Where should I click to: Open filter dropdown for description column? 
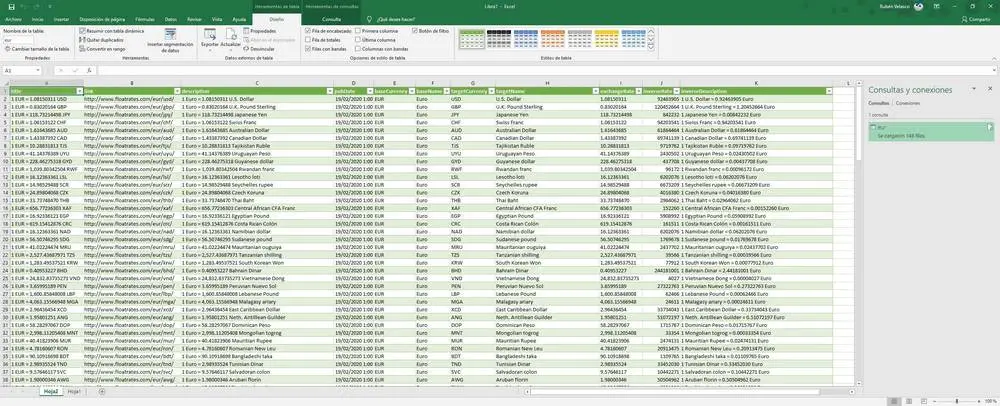329,92
